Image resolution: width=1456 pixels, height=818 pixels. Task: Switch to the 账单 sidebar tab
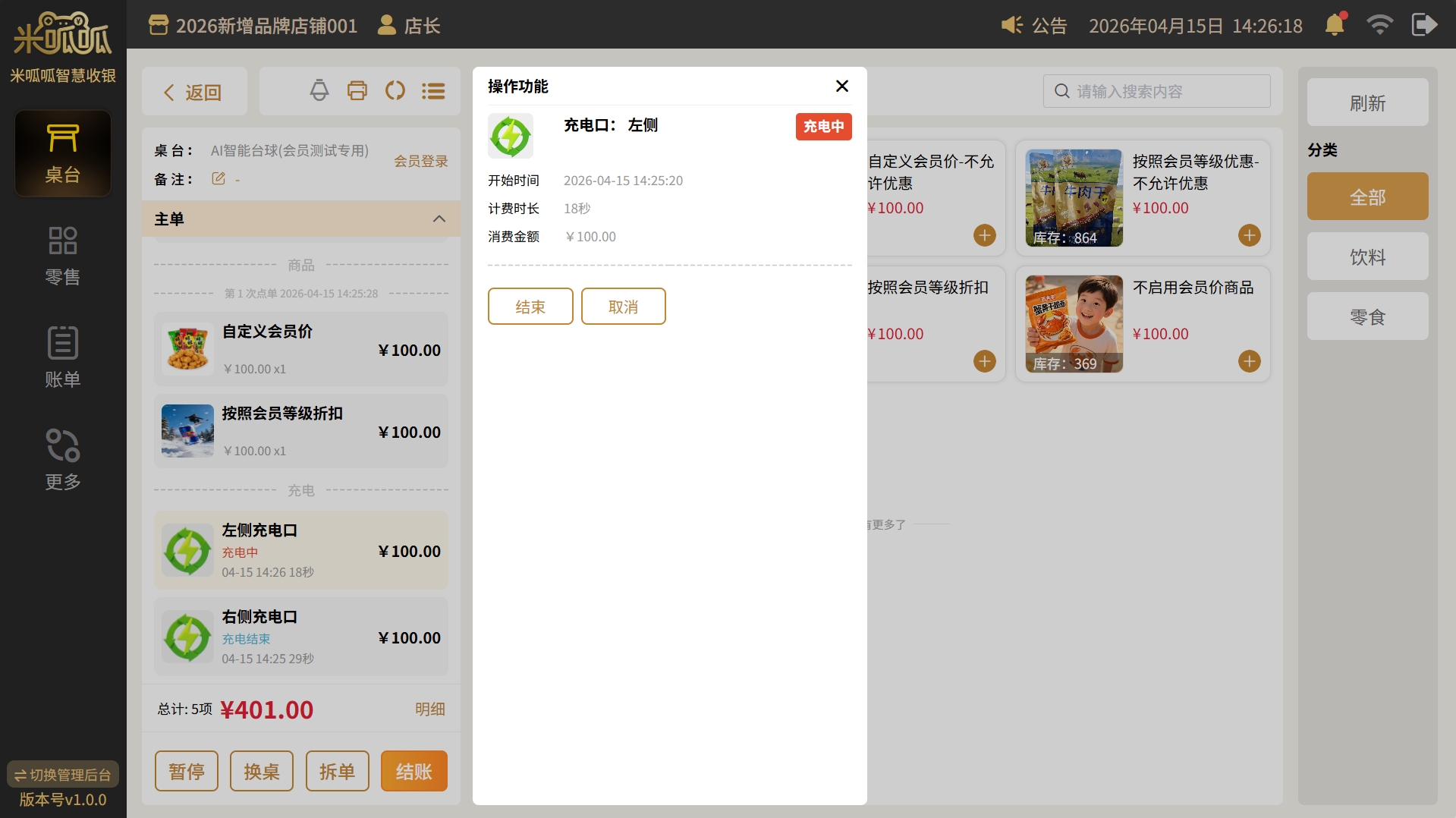63,357
